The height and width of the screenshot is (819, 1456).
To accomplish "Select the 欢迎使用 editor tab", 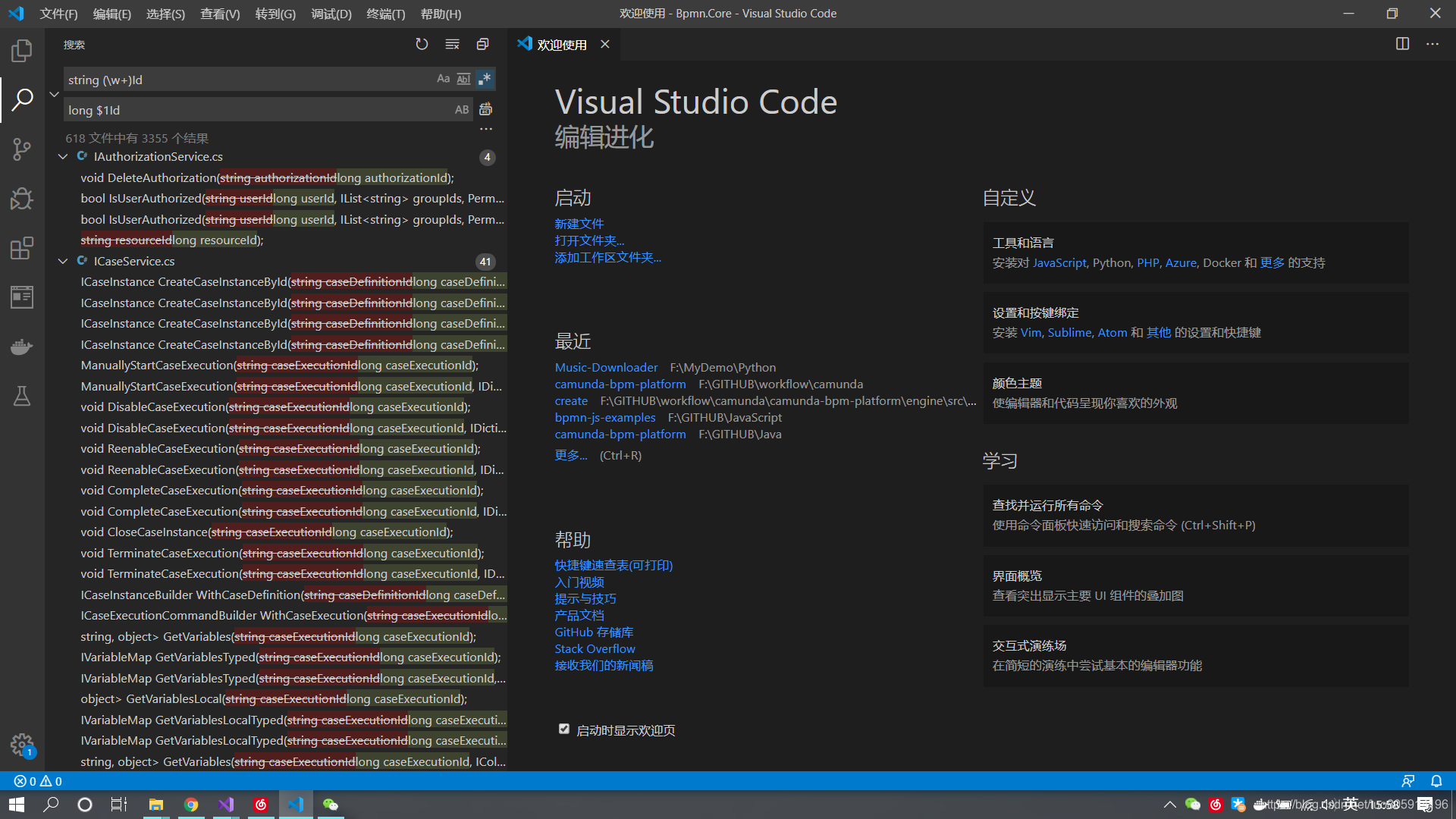I will tap(561, 45).
